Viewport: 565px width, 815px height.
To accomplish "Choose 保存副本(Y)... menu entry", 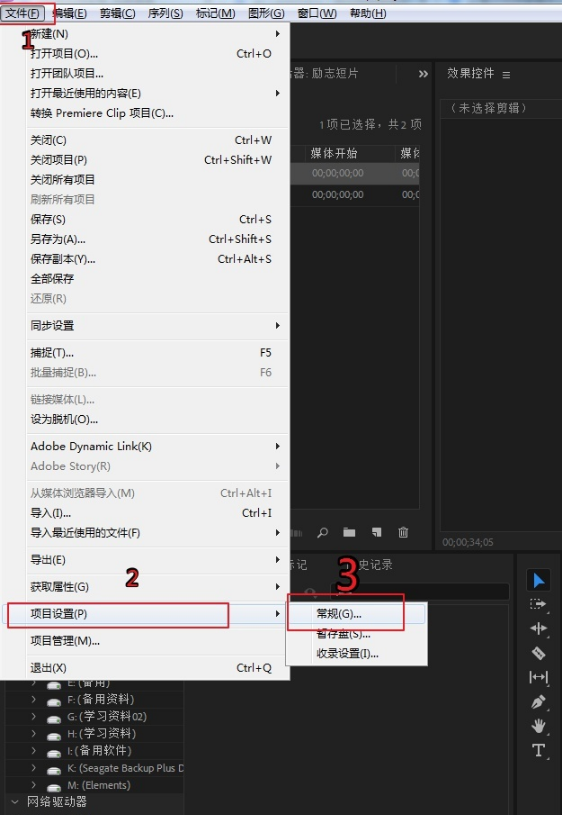I will 156,259.
